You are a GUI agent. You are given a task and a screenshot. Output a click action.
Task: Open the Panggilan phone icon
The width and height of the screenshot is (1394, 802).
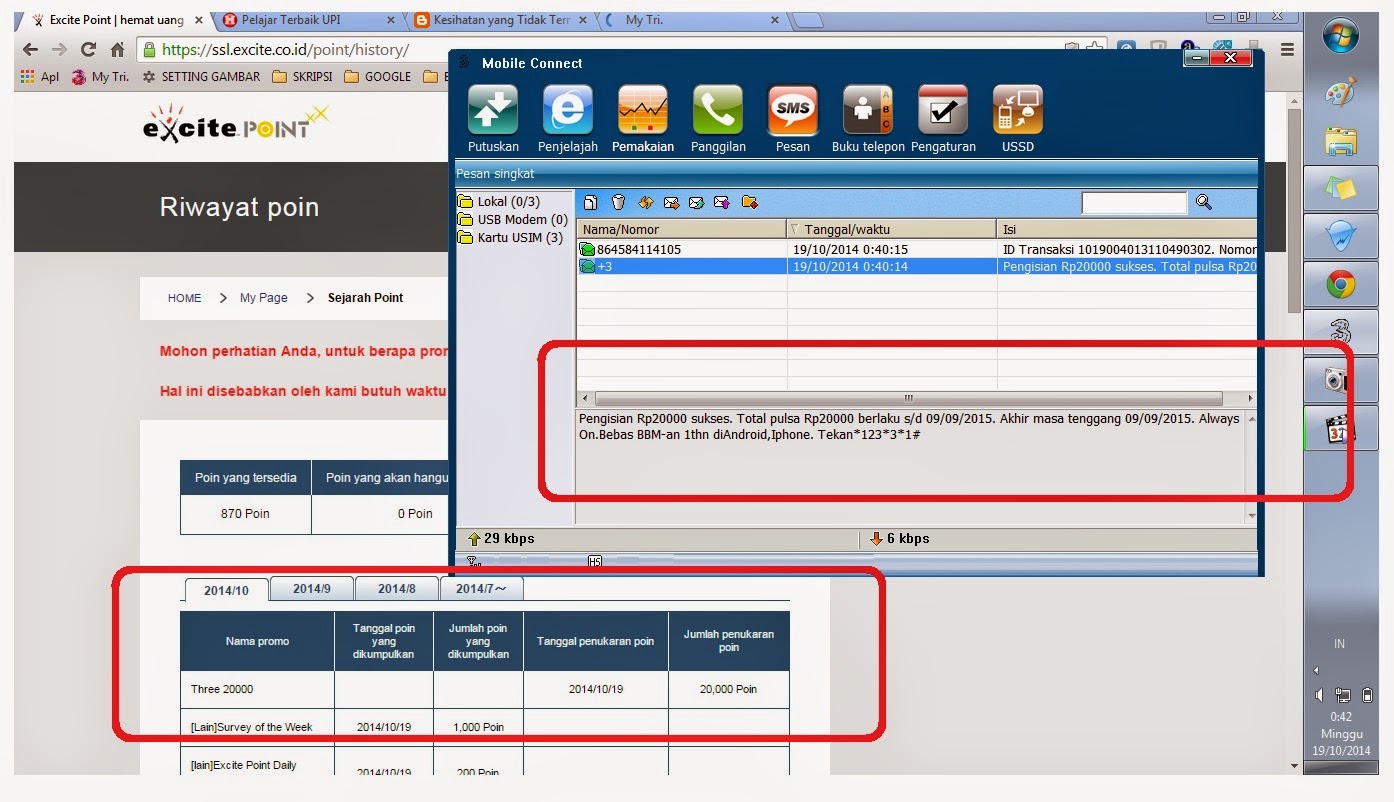click(718, 110)
